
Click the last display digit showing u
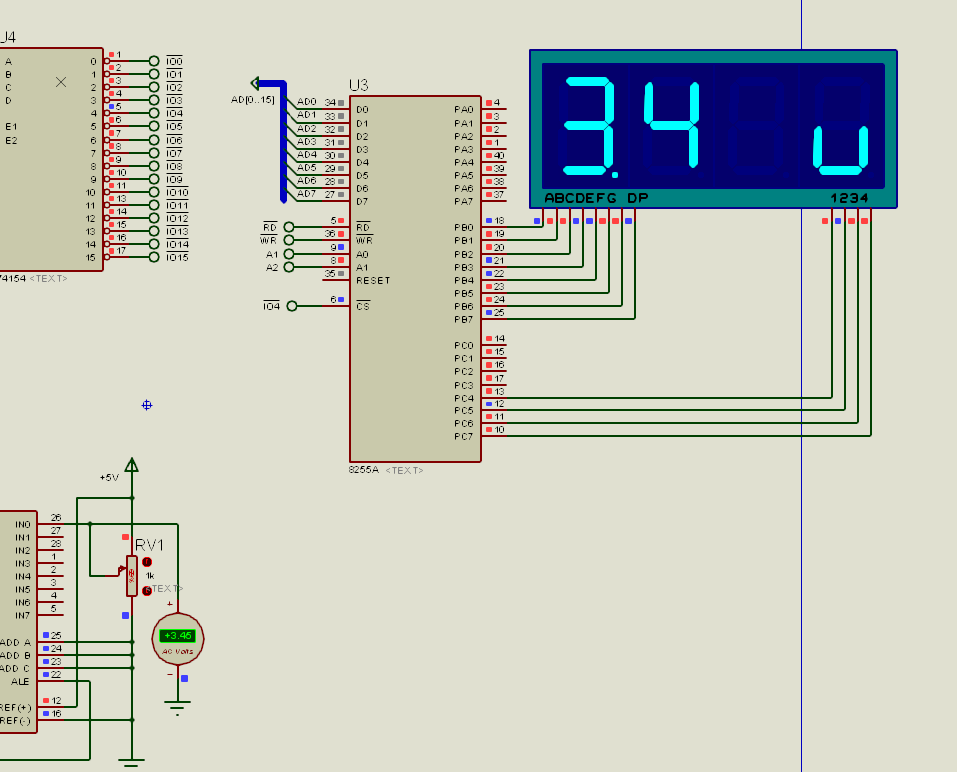click(840, 150)
